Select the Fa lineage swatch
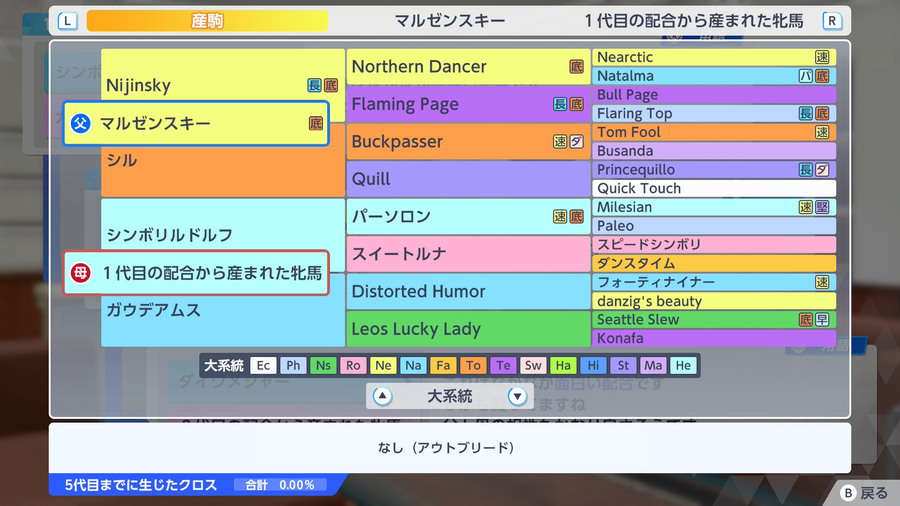900x506 pixels. pos(443,365)
